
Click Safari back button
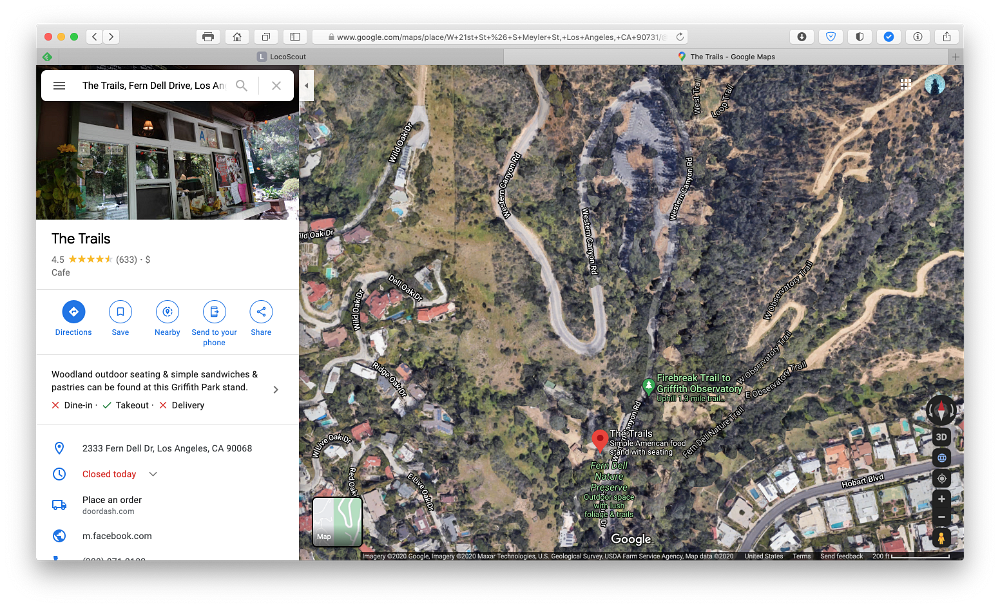click(94, 37)
